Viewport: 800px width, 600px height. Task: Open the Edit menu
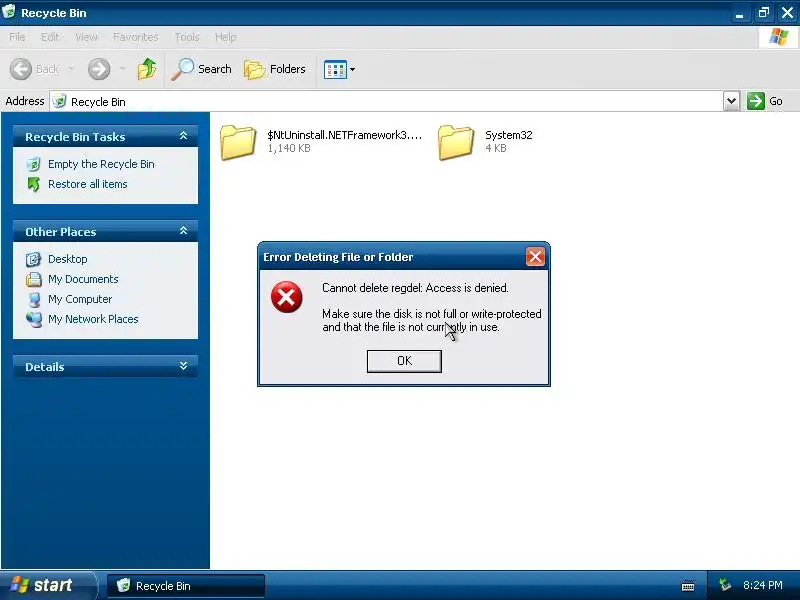pyautogui.click(x=50, y=37)
